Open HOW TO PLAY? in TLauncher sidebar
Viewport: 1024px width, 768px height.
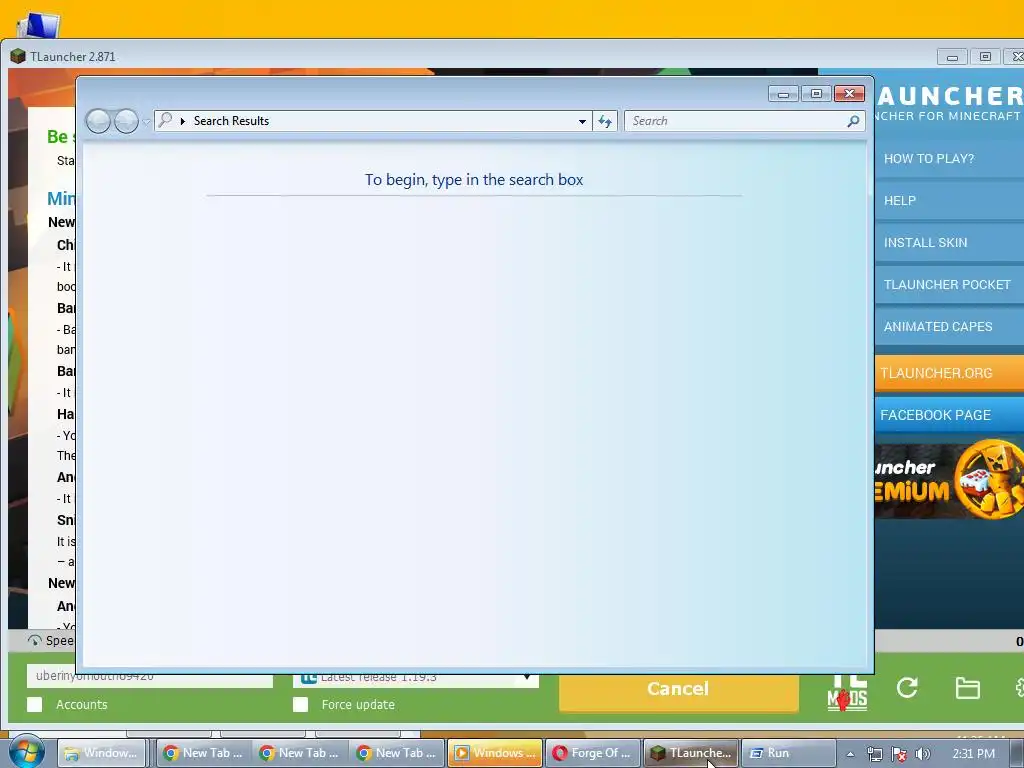point(949,159)
